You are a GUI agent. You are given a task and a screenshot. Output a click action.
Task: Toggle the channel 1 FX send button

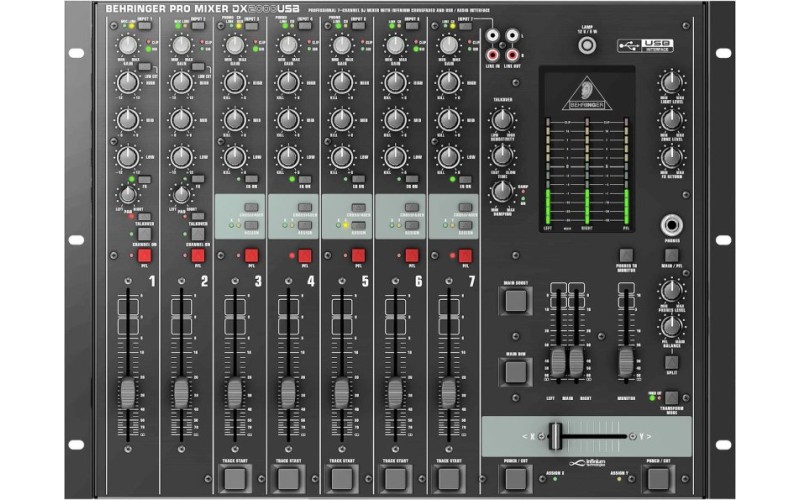click(144, 180)
